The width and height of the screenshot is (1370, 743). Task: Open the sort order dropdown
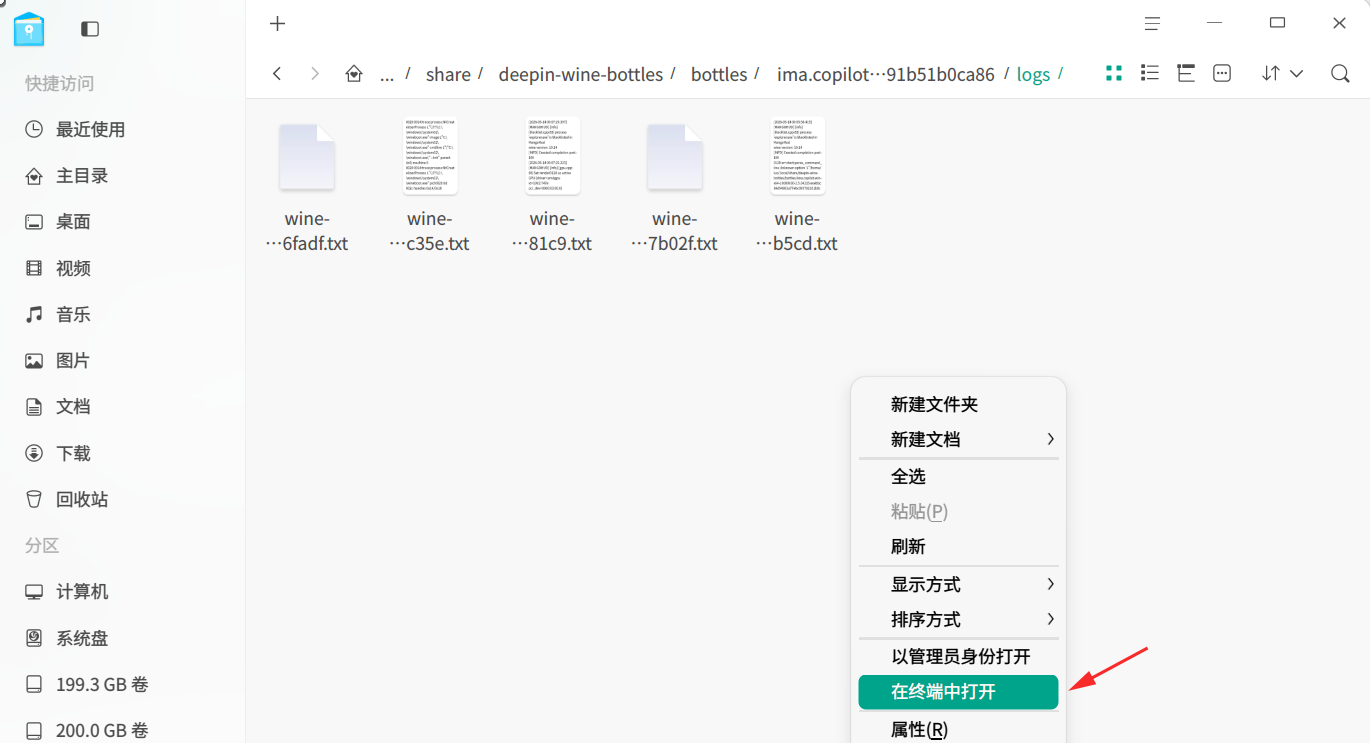pos(1282,73)
